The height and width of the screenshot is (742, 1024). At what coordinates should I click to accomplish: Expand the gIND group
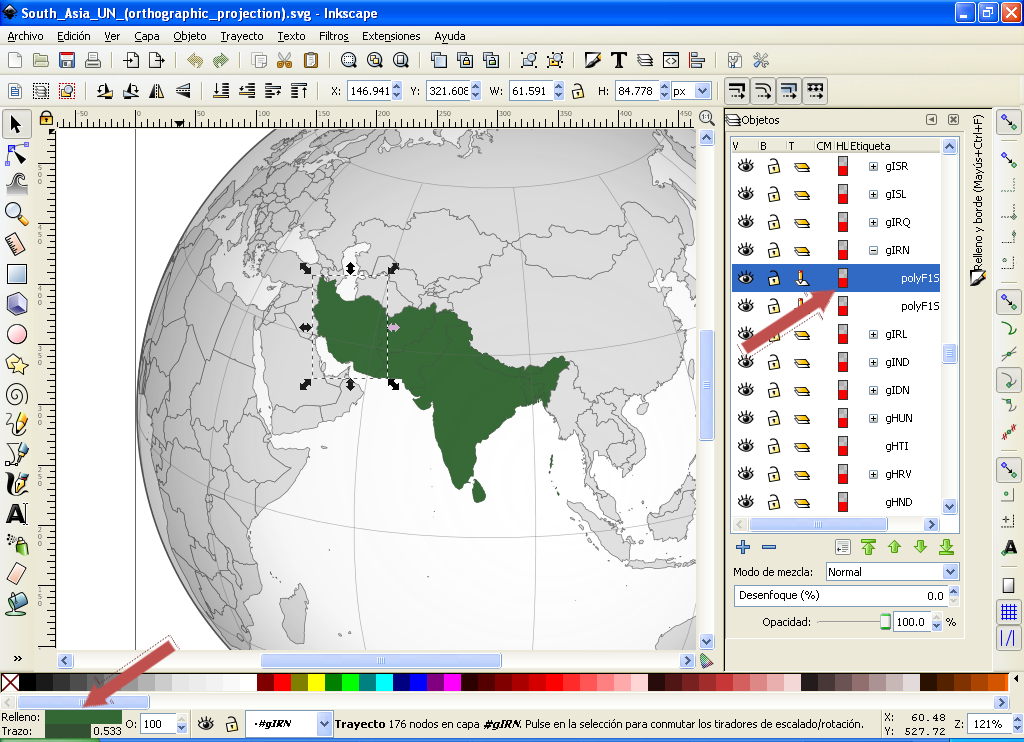[x=873, y=363]
